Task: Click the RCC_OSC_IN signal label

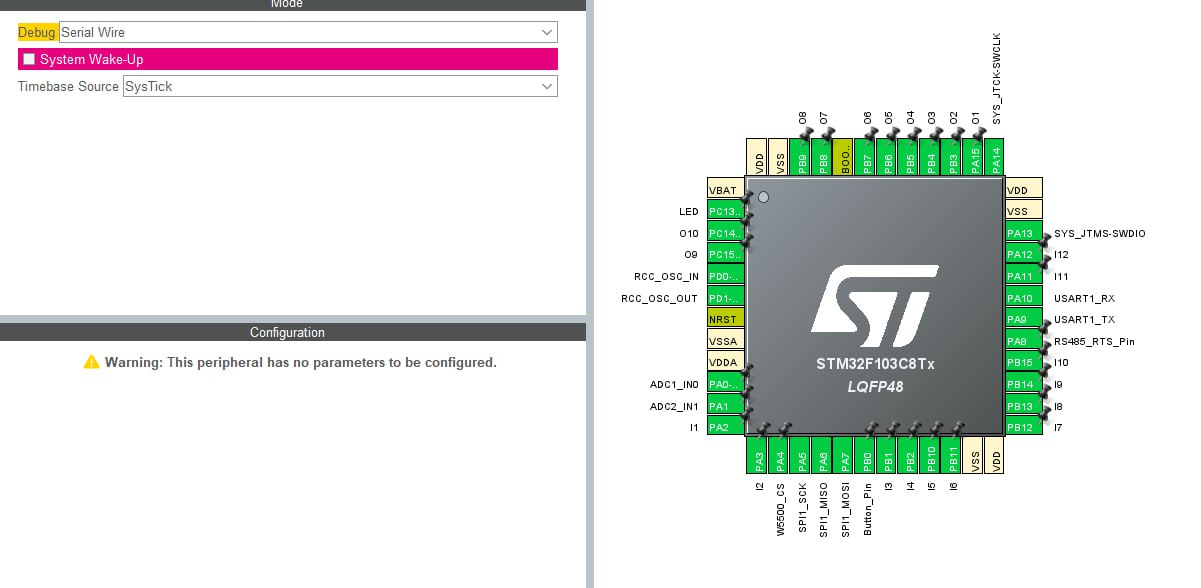Action: [x=666, y=277]
